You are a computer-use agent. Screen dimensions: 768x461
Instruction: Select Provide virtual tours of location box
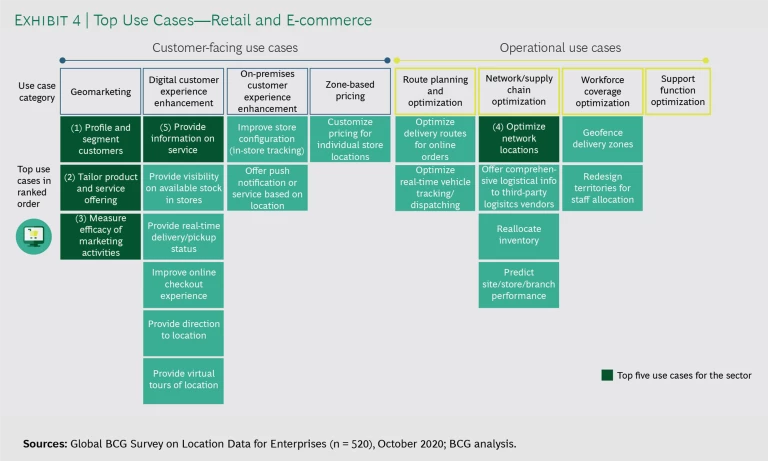pyautogui.click(x=184, y=379)
